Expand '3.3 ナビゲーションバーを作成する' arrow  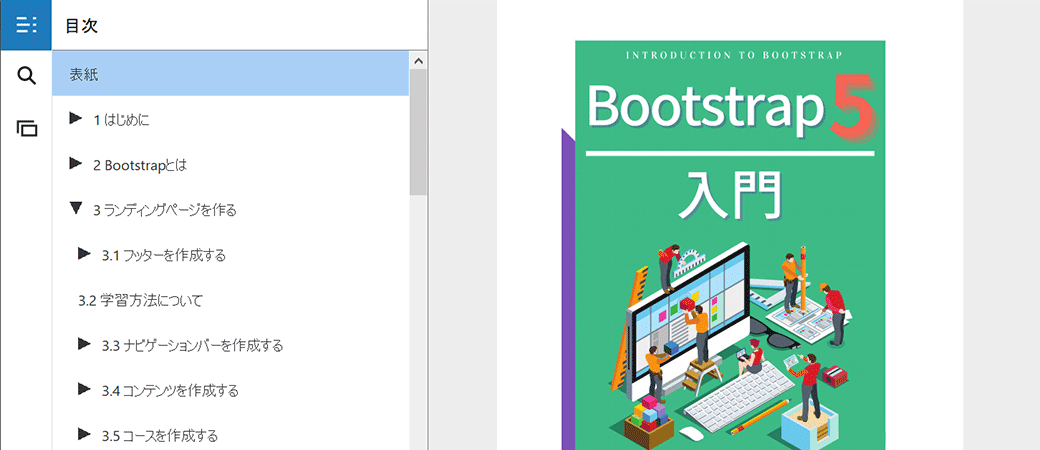[84, 344]
